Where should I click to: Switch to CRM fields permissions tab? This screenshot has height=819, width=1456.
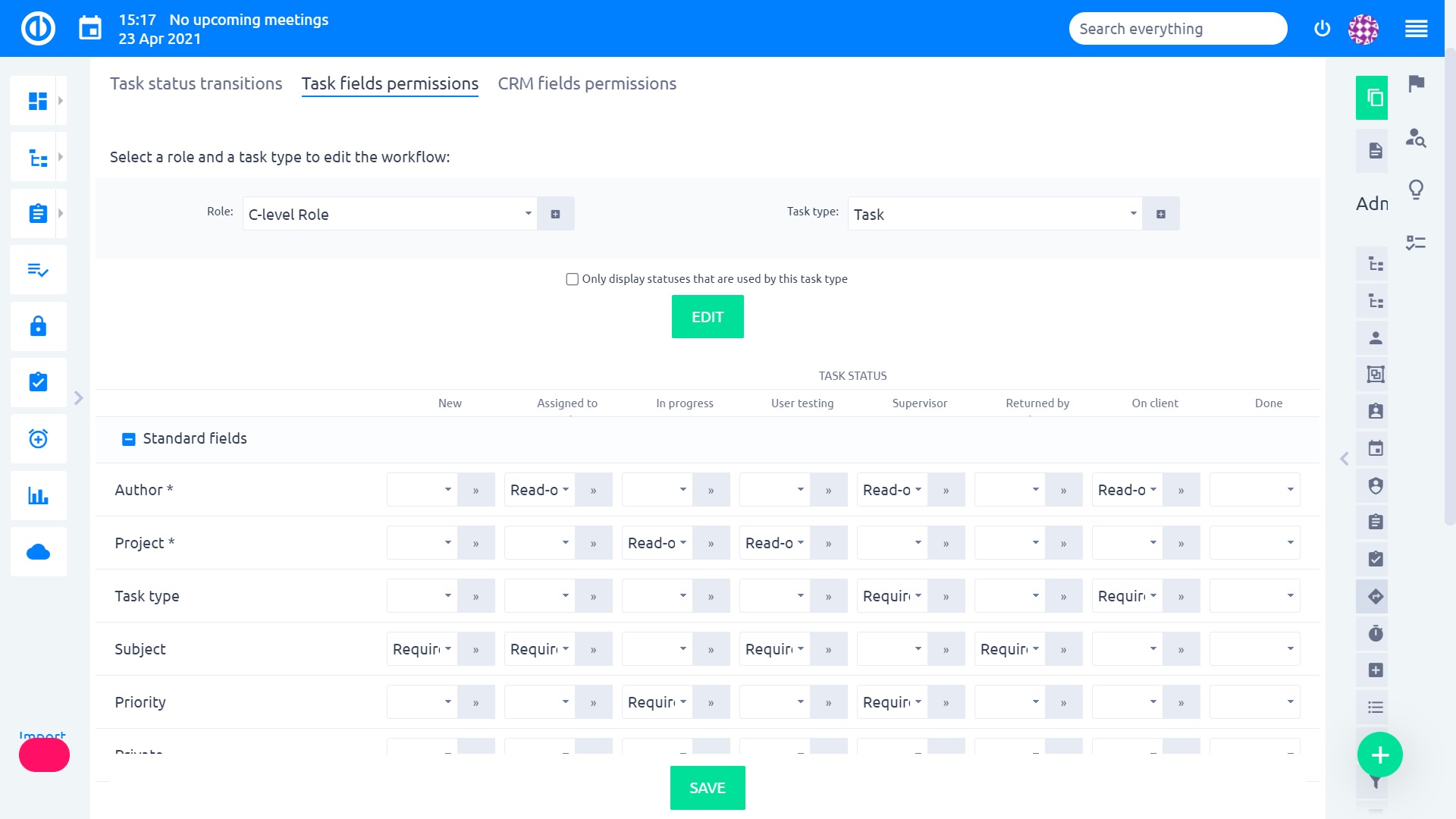tap(587, 83)
